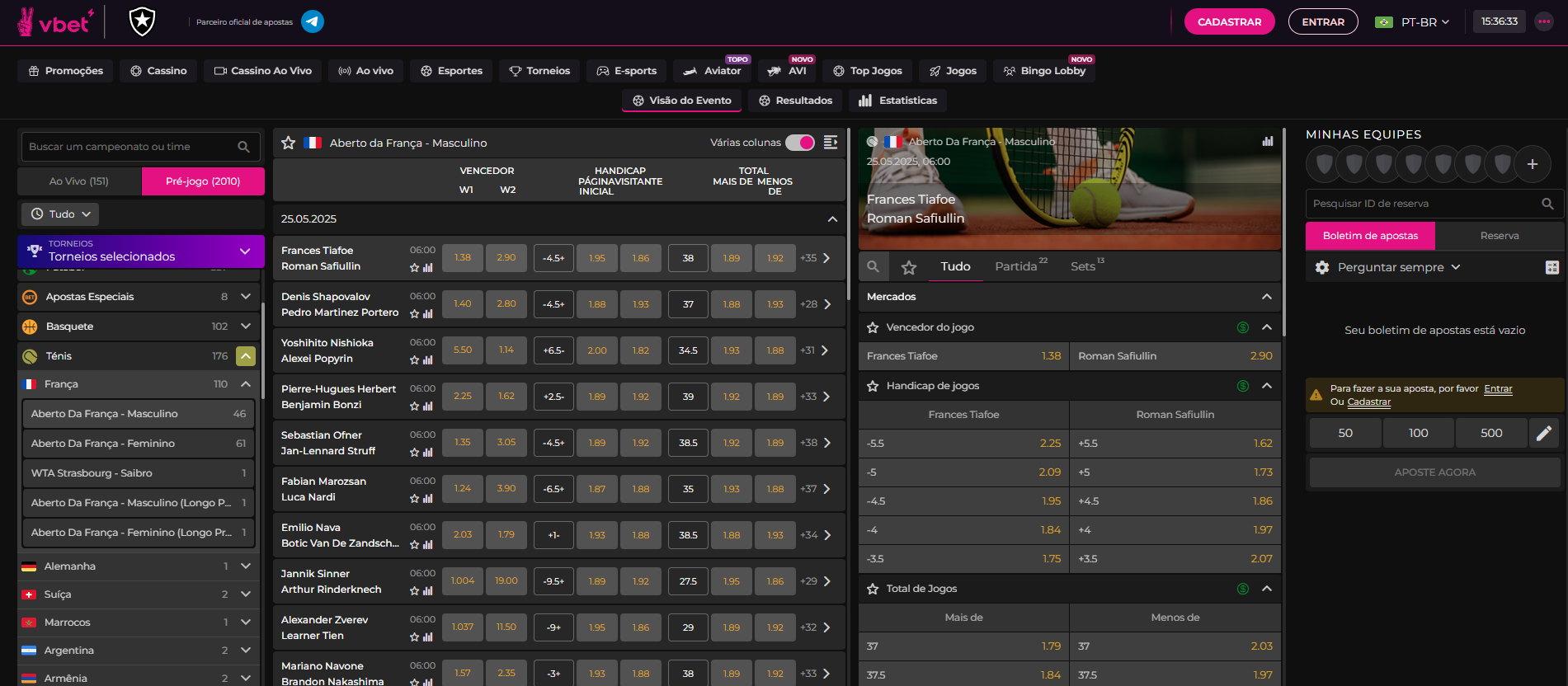Switch to the Ao Vivo (151) tab

point(79,181)
